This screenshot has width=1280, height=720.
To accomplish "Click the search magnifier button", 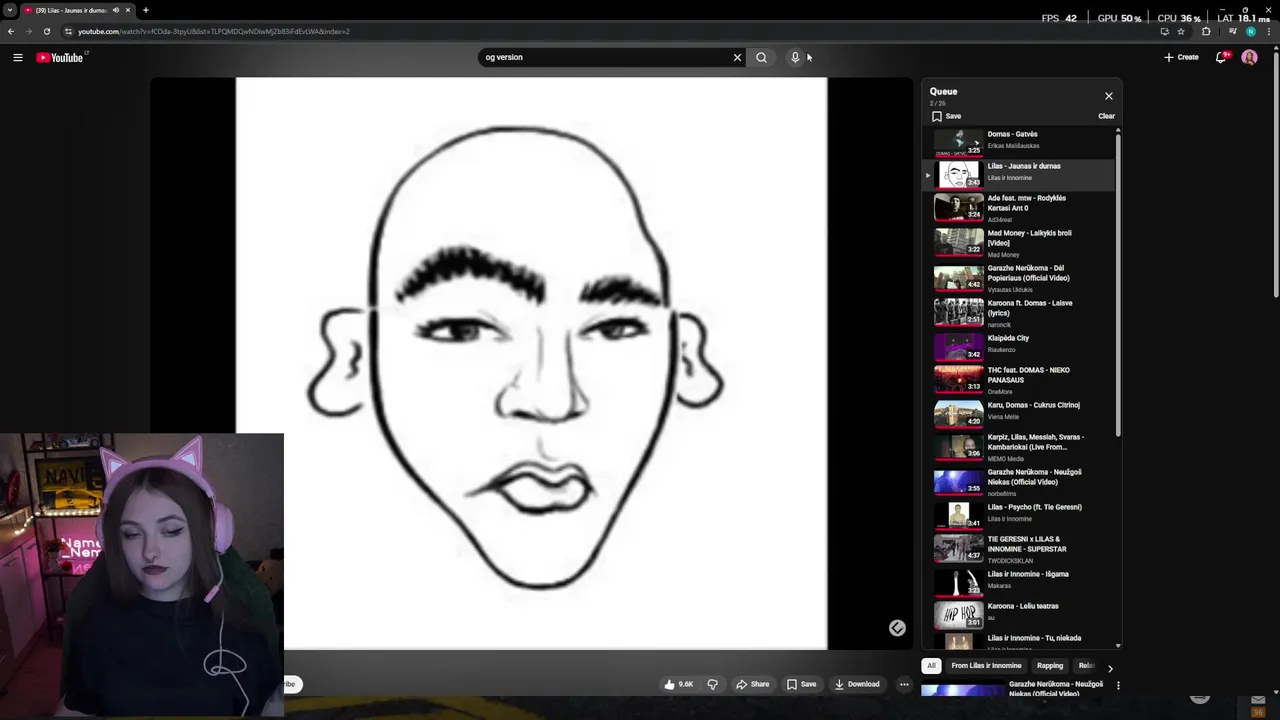I will tap(761, 57).
